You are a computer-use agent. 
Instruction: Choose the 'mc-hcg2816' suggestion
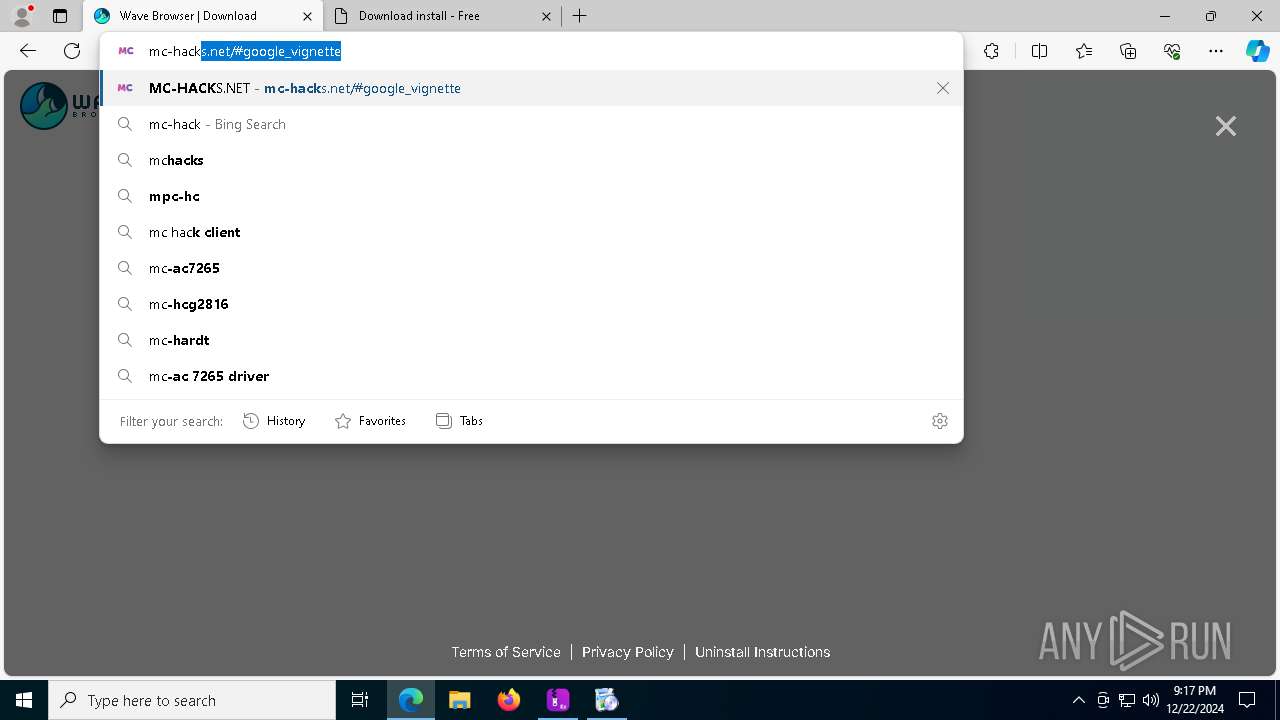point(531,304)
